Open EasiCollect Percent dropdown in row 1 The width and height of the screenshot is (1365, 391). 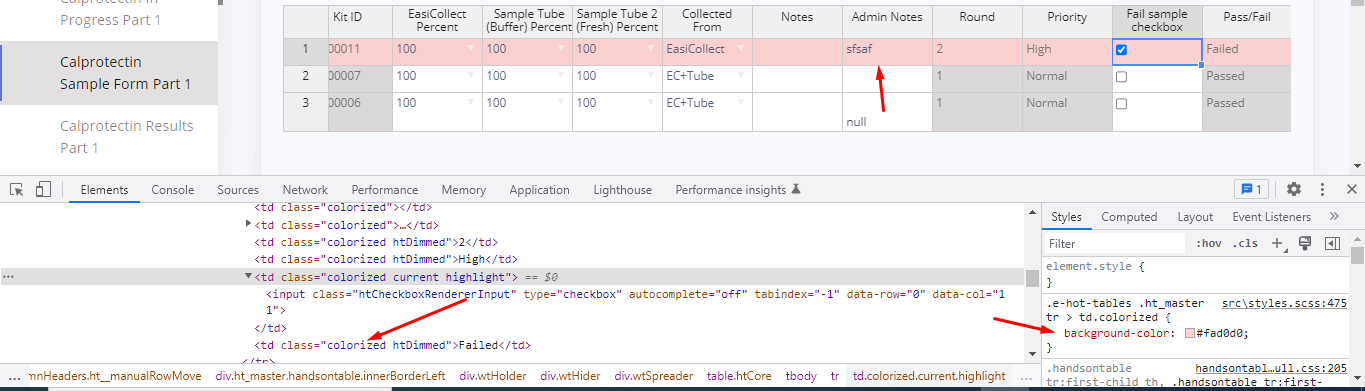472,49
